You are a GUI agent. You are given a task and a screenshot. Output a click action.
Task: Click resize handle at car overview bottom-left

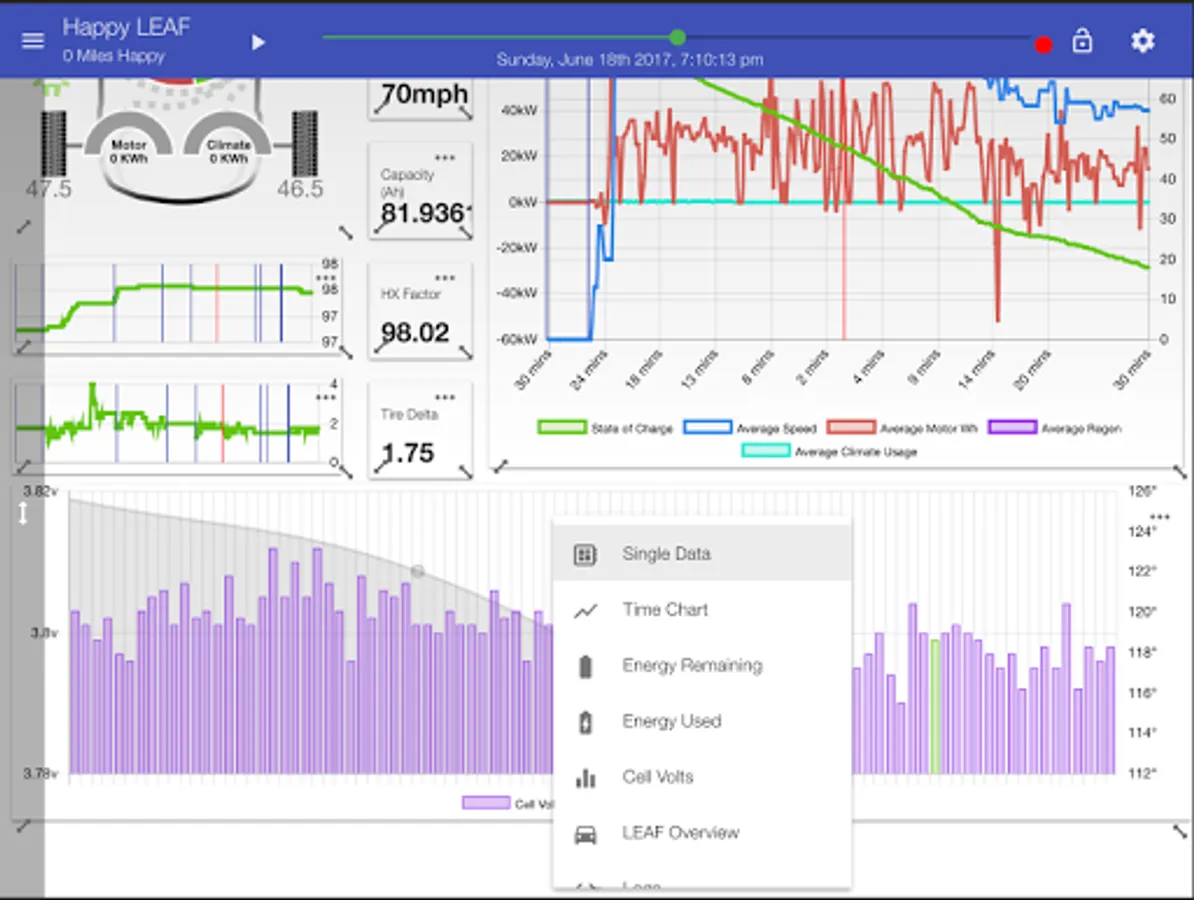(24, 227)
